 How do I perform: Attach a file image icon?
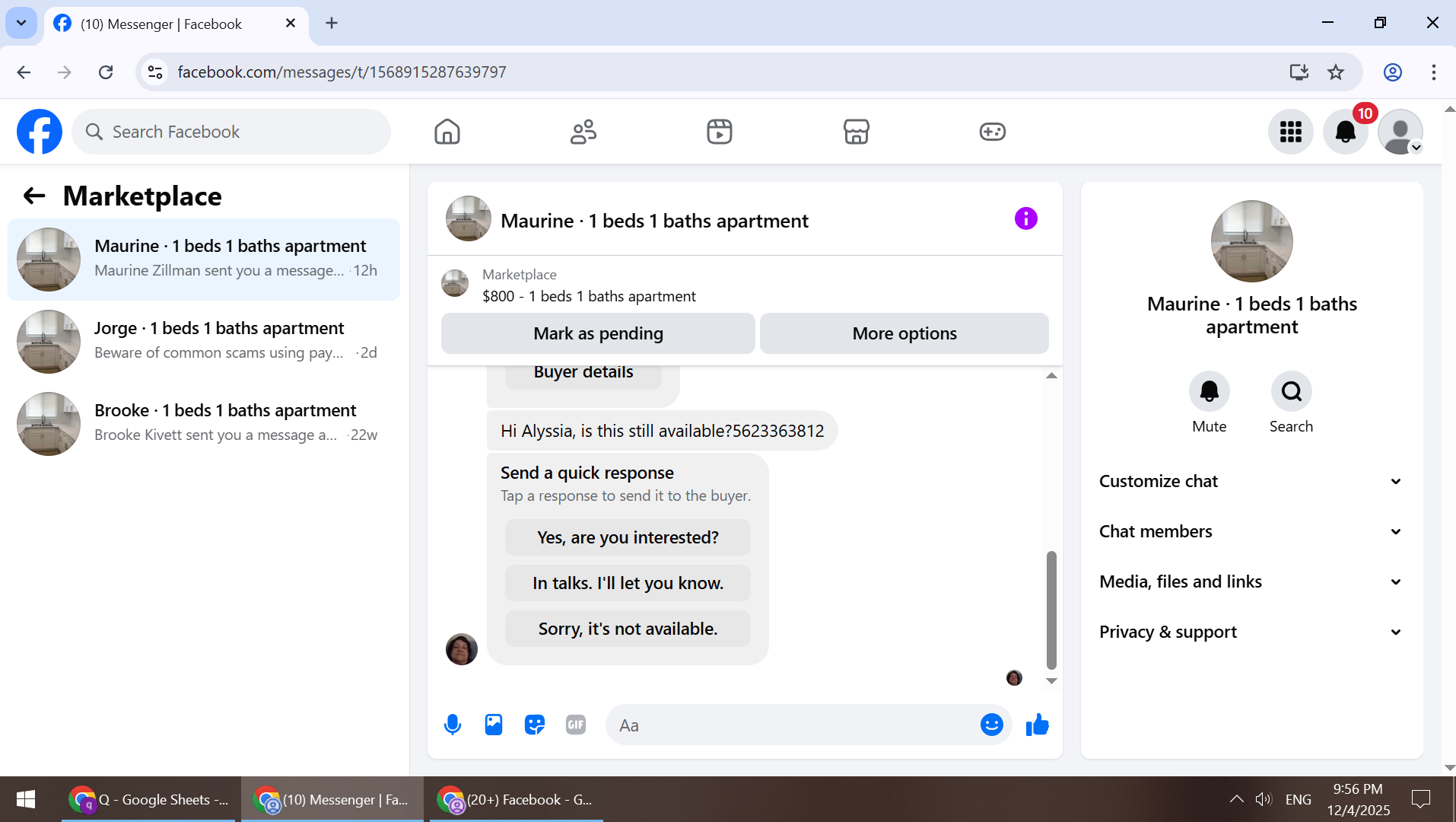(x=494, y=725)
